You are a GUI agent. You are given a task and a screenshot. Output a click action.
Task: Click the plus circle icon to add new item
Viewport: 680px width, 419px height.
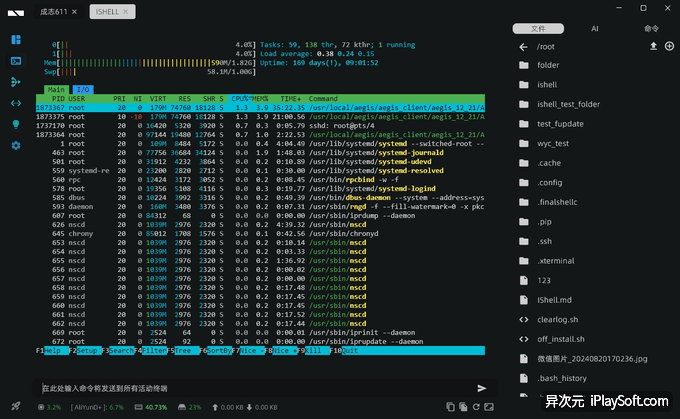click(670, 46)
